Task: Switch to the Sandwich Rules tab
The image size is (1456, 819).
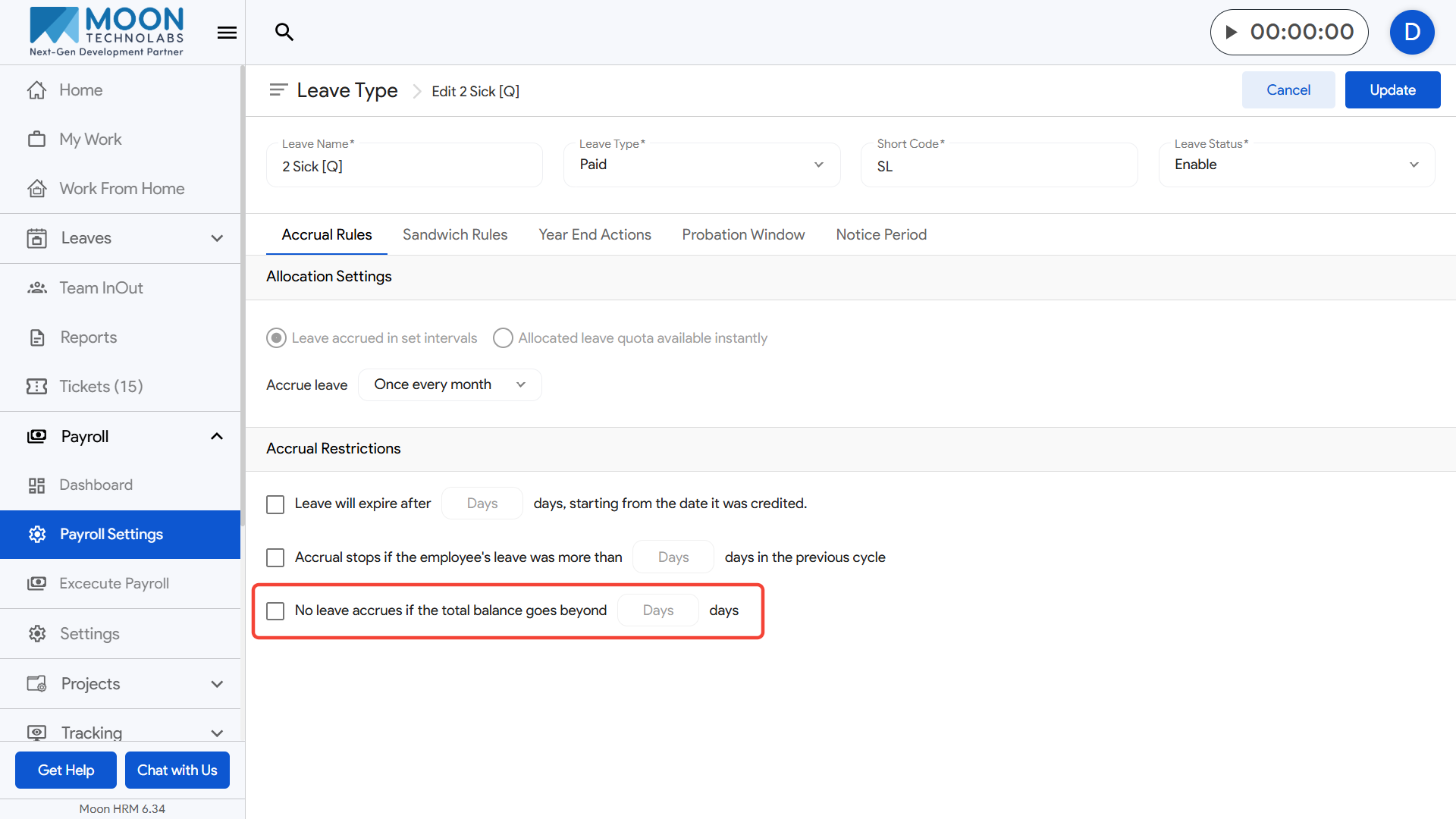Action: (x=454, y=234)
